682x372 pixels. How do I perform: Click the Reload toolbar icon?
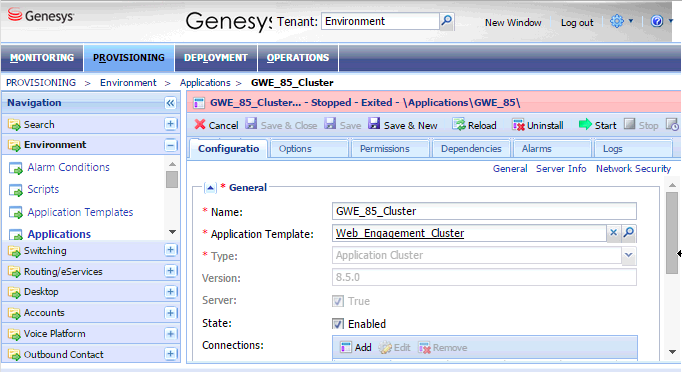459,125
